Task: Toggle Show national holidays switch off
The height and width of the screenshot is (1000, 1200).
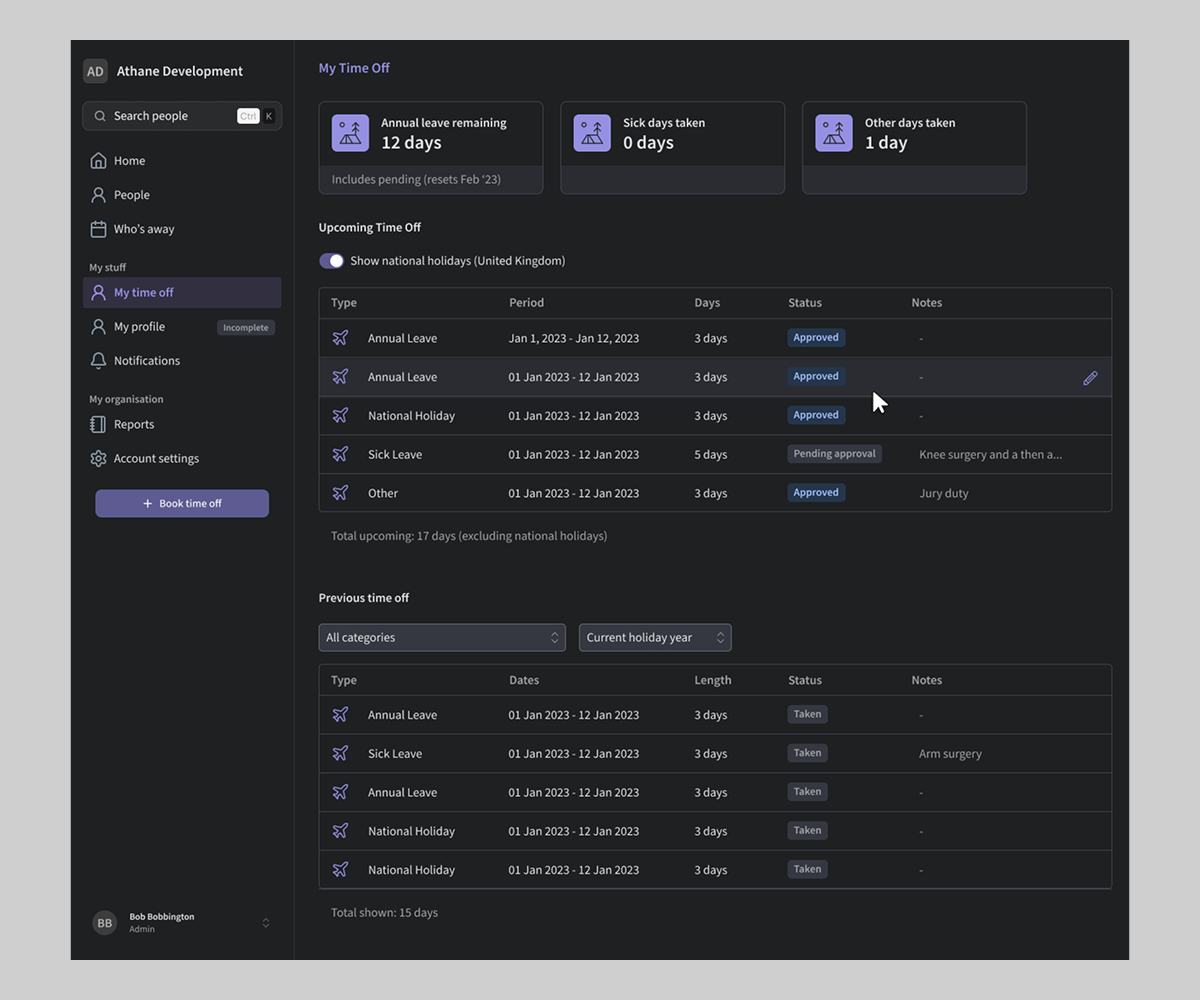Action: coord(331,261)
